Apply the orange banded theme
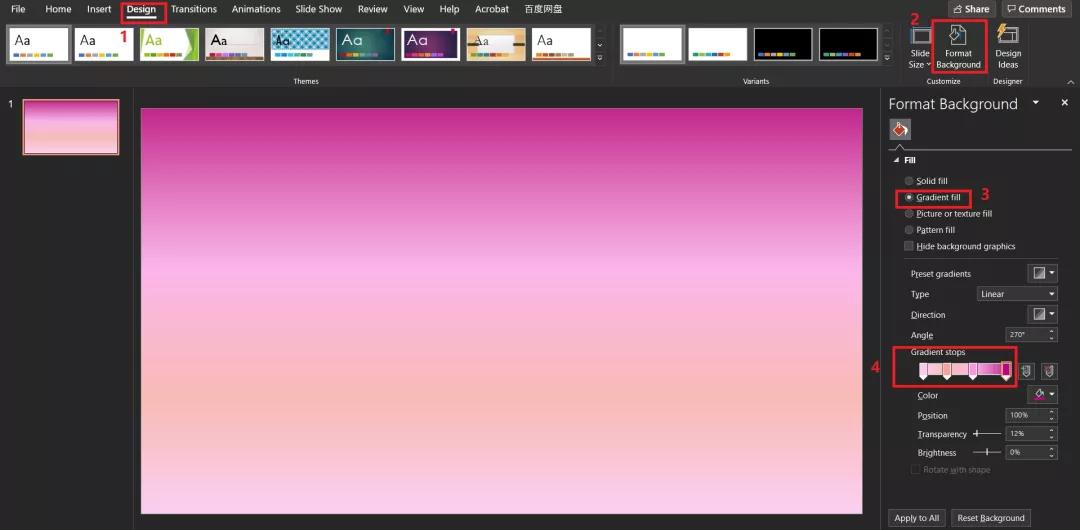The height and width of the screenshot is (530, 1080). (x=496, y=45)
